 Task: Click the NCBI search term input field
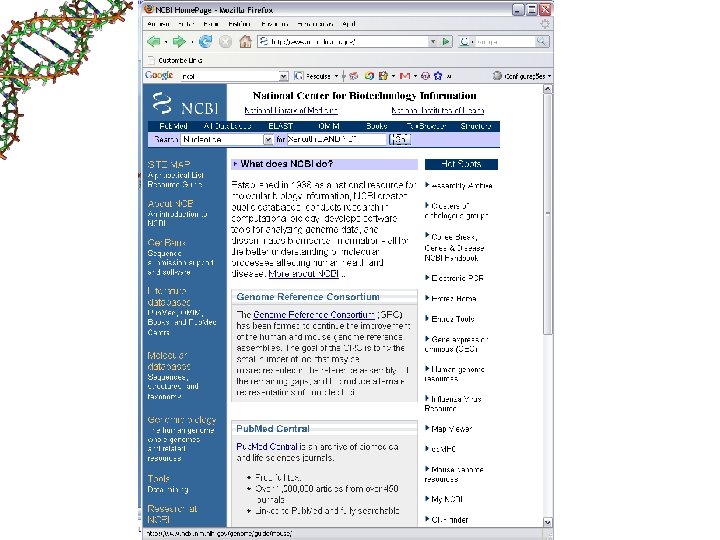click(x=337, y=139)
